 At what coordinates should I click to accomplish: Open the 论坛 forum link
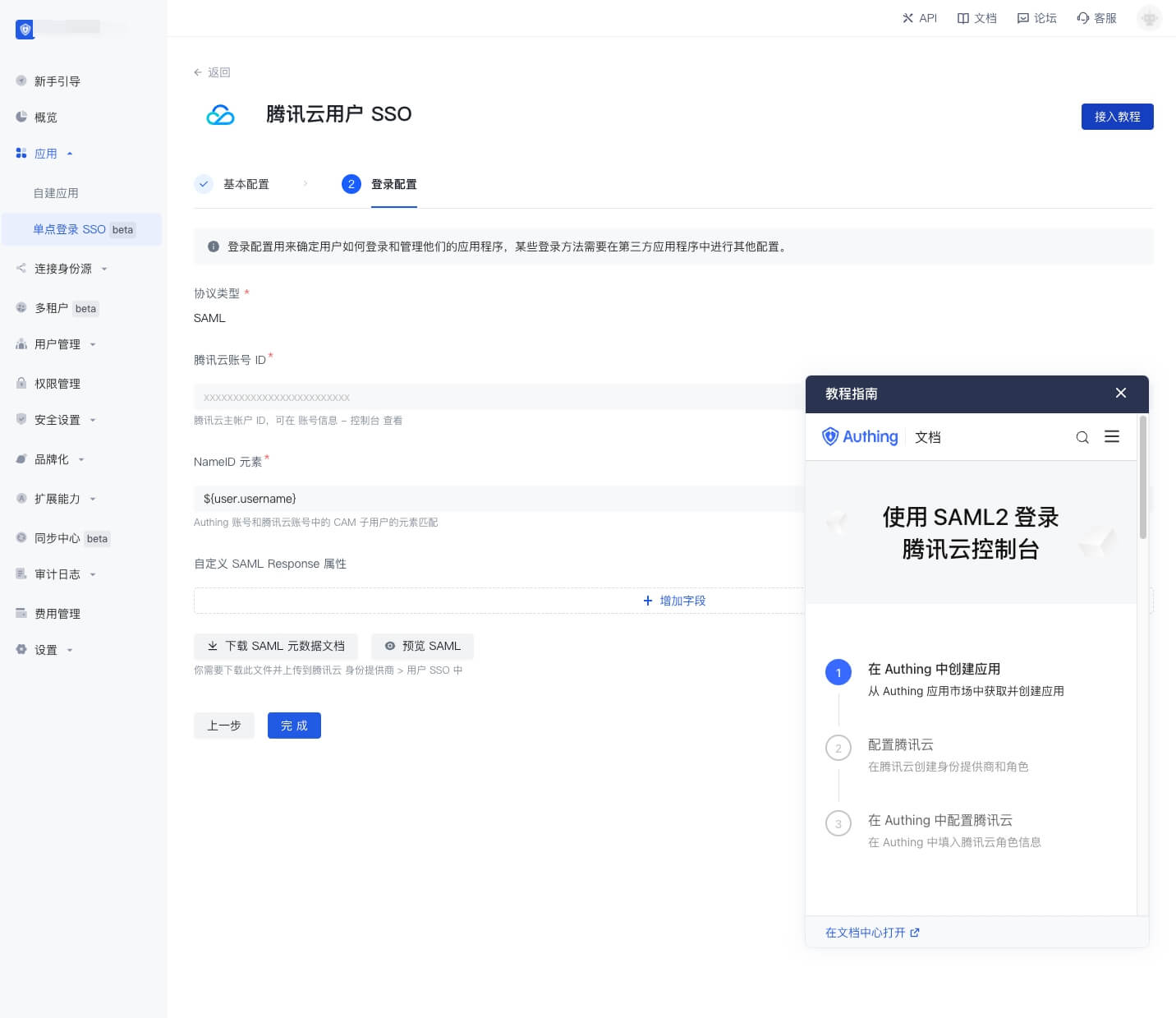[x=1036, y=18]
